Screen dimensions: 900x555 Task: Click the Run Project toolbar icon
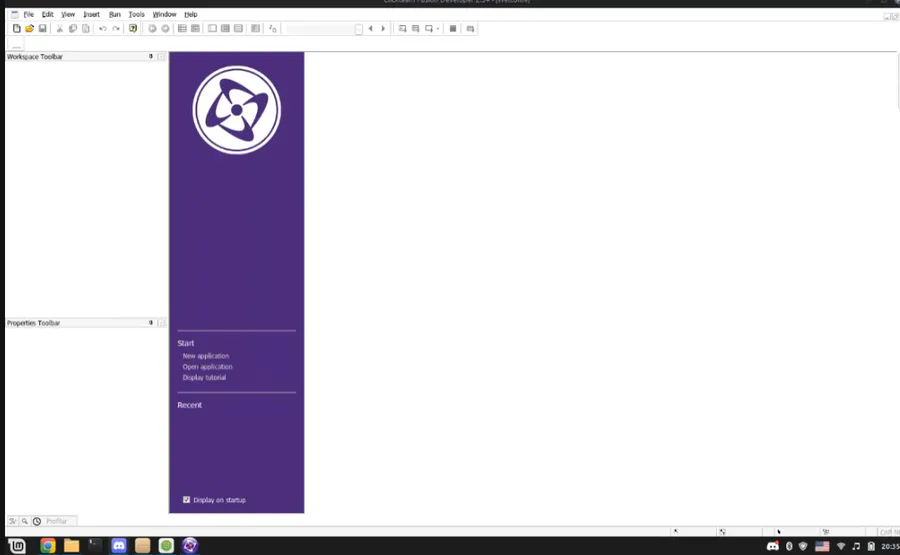click(402, 28)
